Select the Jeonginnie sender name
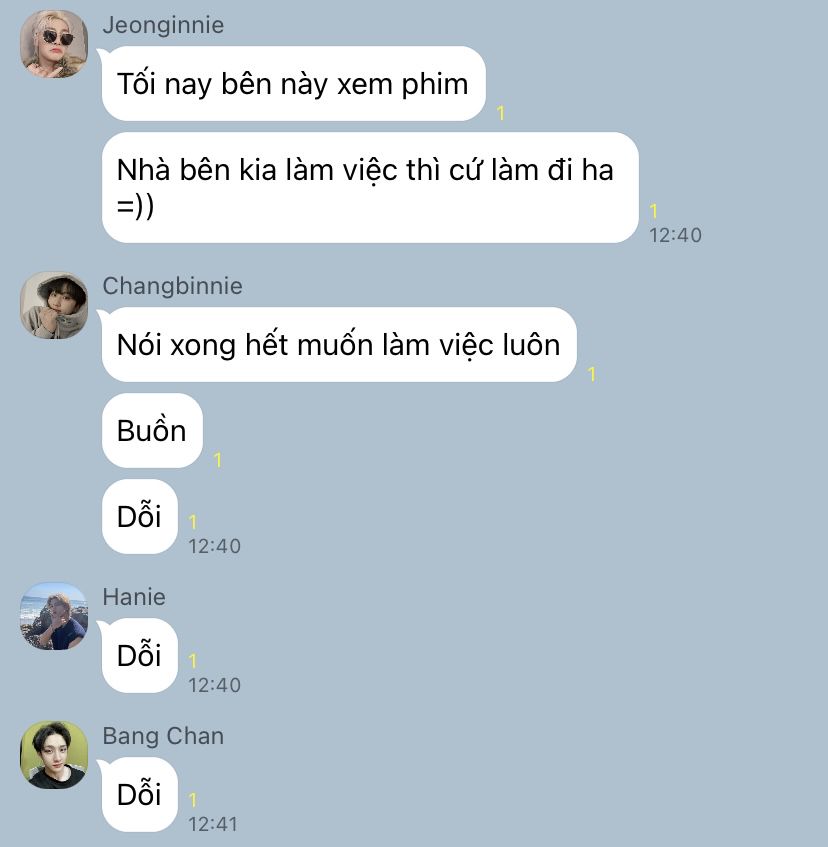Viewport: 828px width, 847px height. tap(163, 25)
